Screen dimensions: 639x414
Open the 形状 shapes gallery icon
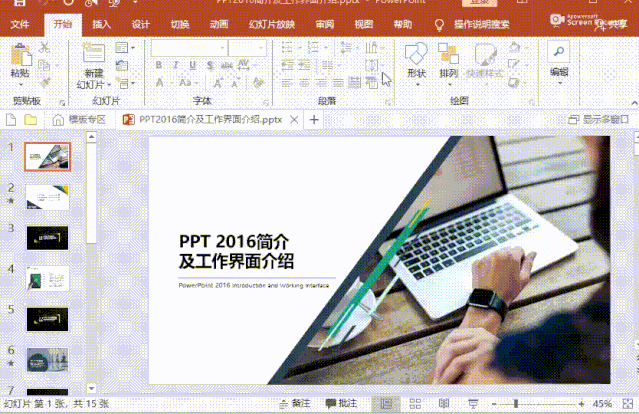[416, 53]
